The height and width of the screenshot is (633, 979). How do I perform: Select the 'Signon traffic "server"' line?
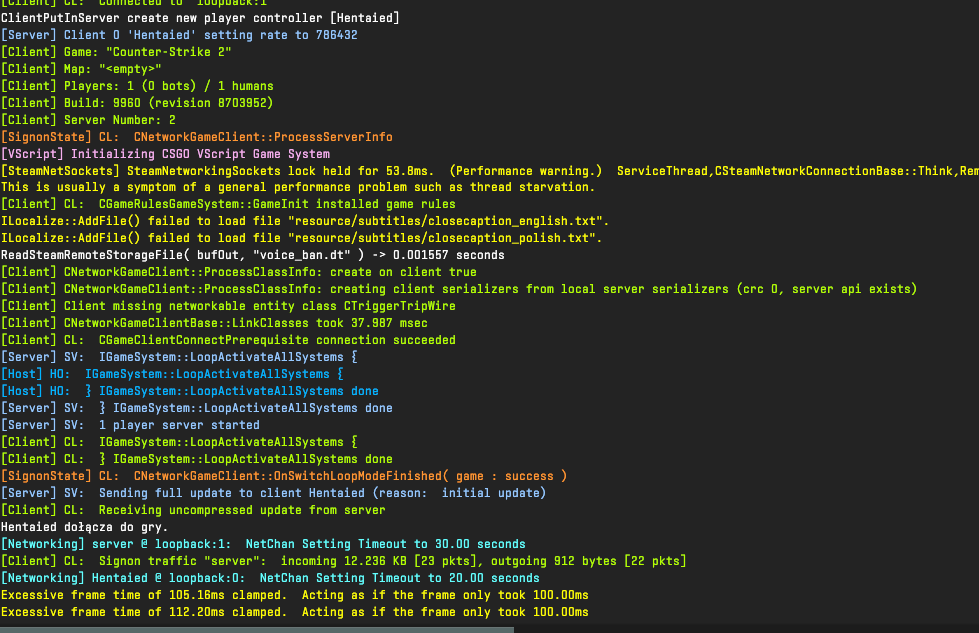[343, 561]
